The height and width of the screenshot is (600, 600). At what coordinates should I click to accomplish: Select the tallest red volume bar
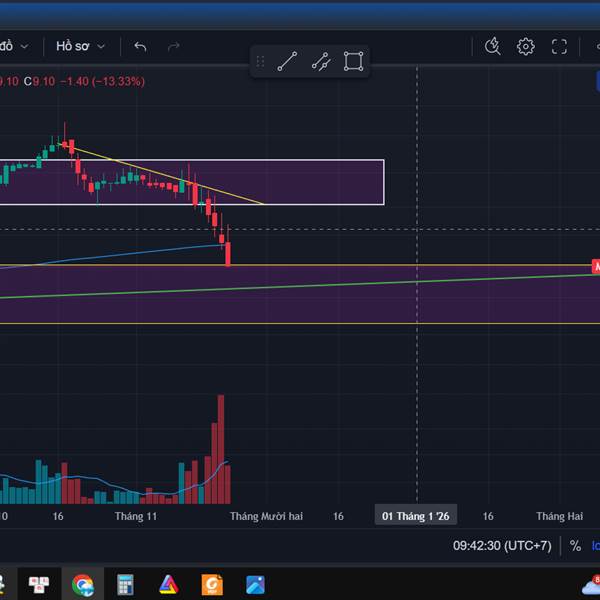point(221,449)
